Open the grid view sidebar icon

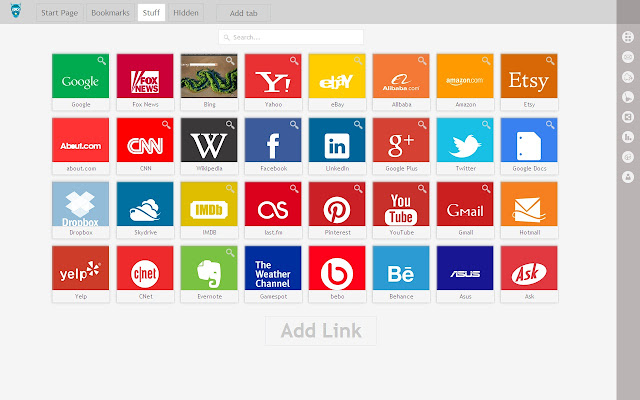[x=628, y=37]
